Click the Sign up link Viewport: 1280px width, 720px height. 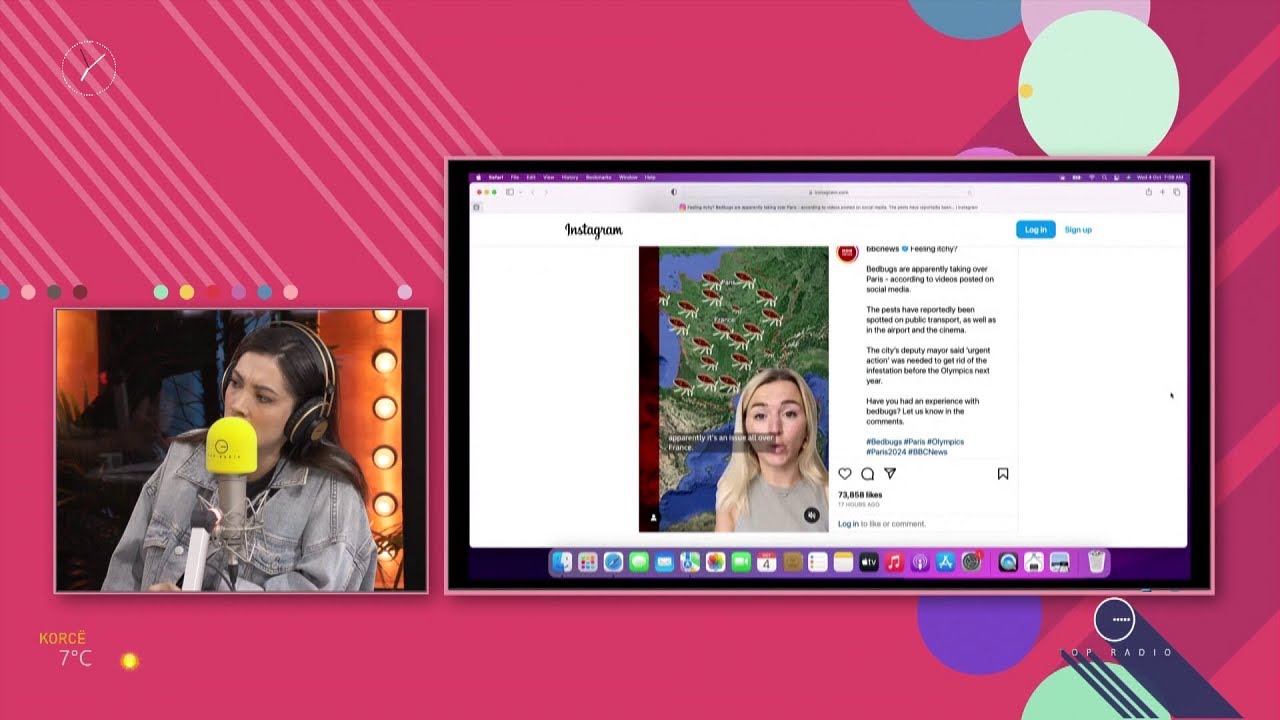coord(1078,229)
